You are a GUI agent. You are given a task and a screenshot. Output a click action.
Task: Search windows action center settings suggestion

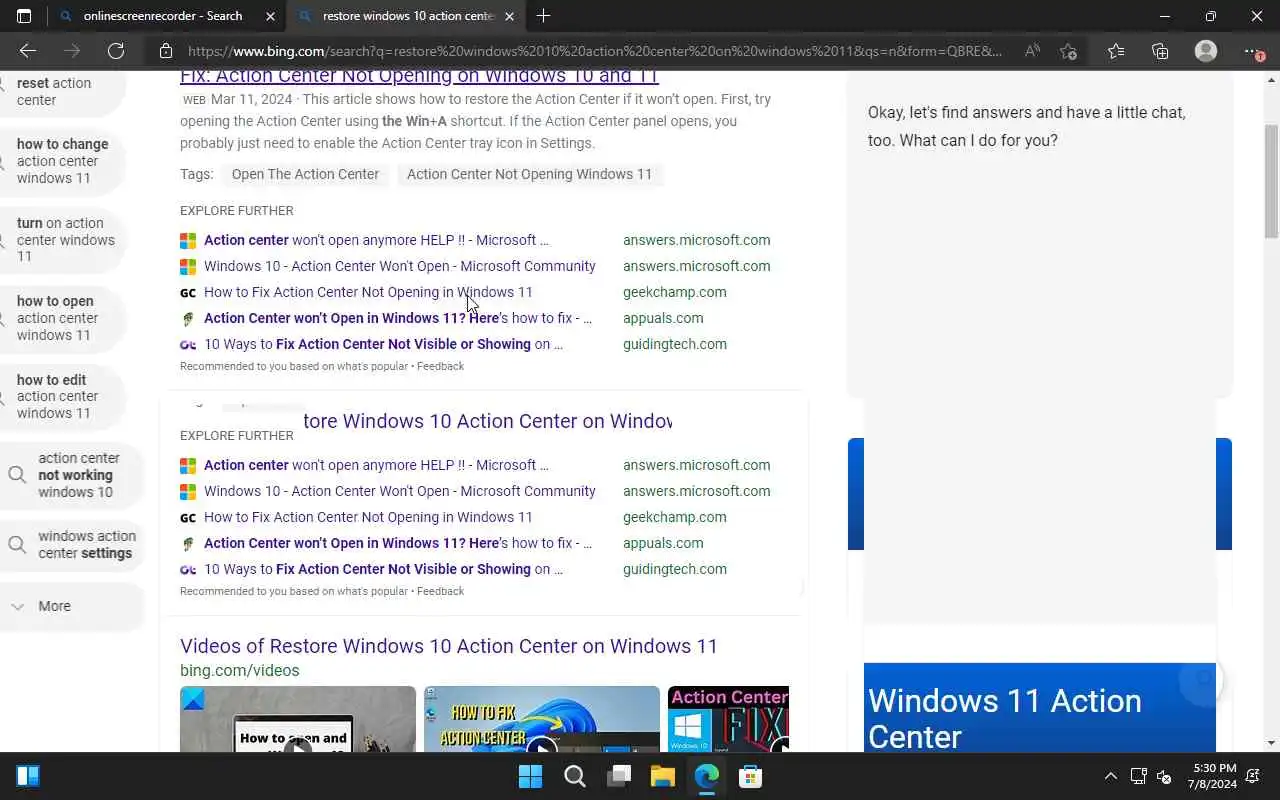[70, 545]
